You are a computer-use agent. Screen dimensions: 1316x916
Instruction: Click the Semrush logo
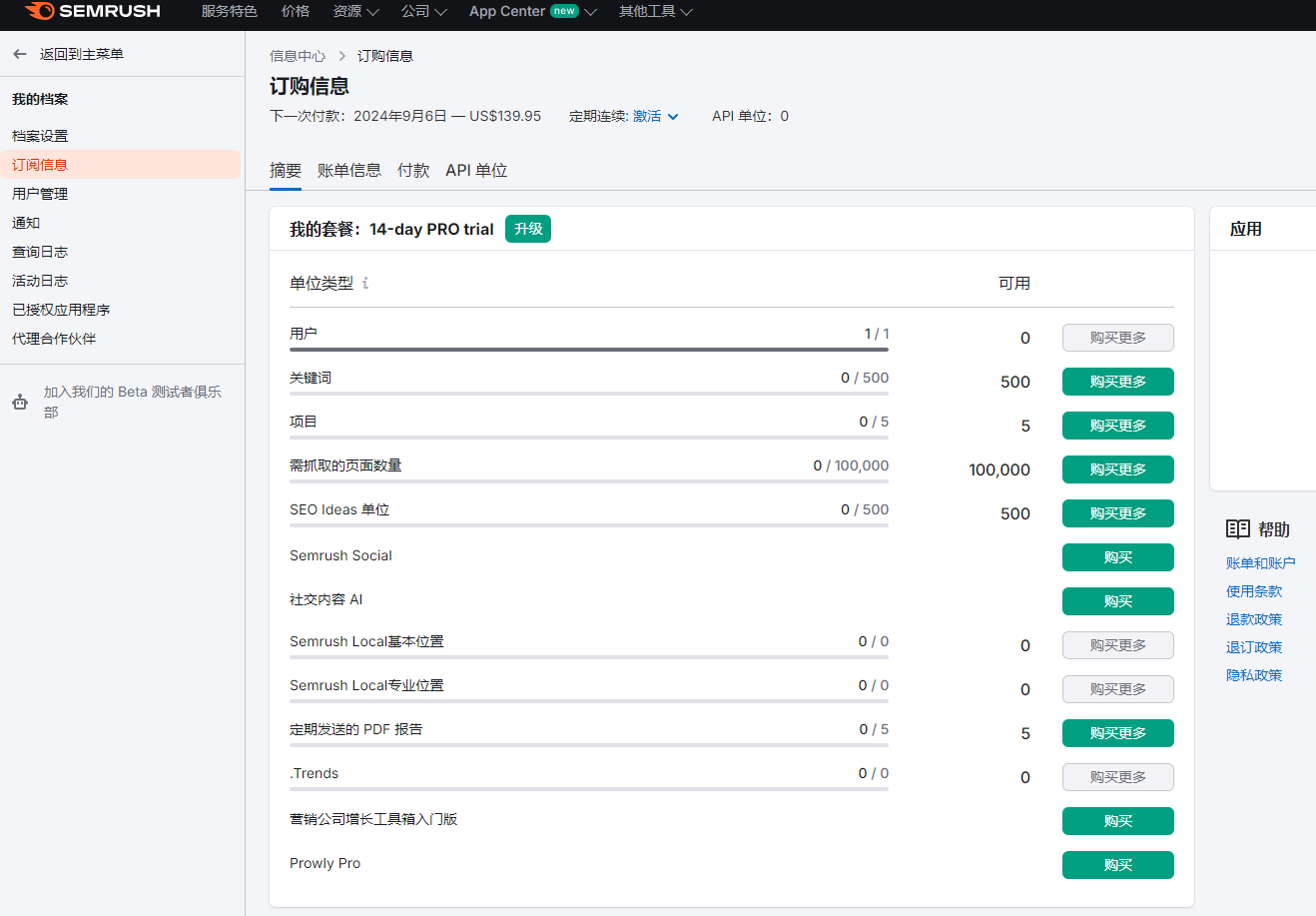tap(92, 11)
